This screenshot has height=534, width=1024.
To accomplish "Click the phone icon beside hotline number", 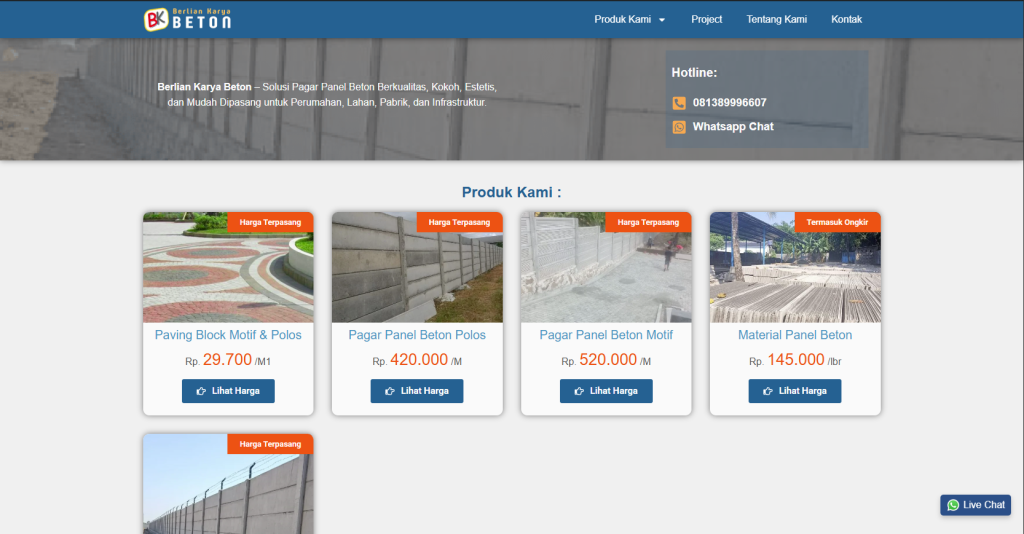I will point(679,103).
